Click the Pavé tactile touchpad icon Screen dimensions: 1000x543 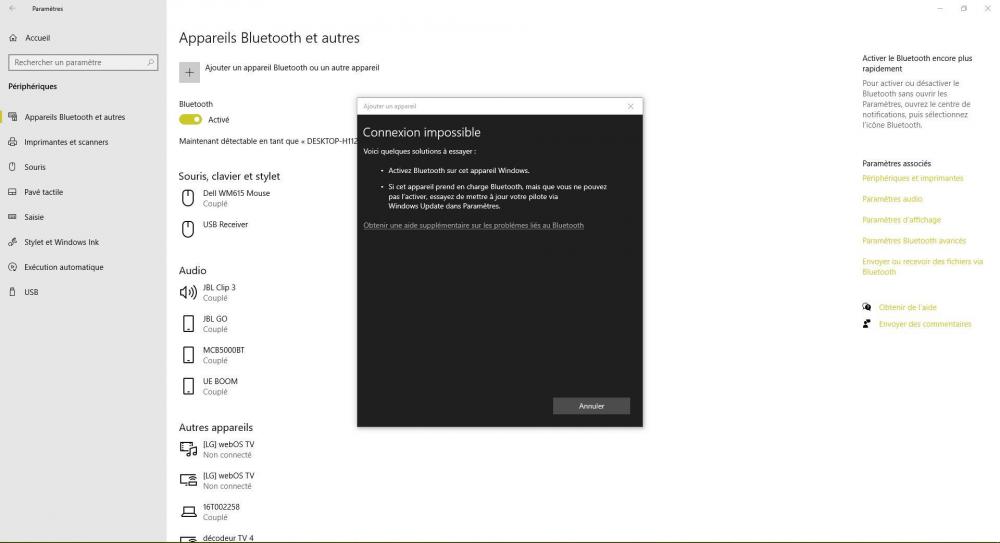coord(12,192)
